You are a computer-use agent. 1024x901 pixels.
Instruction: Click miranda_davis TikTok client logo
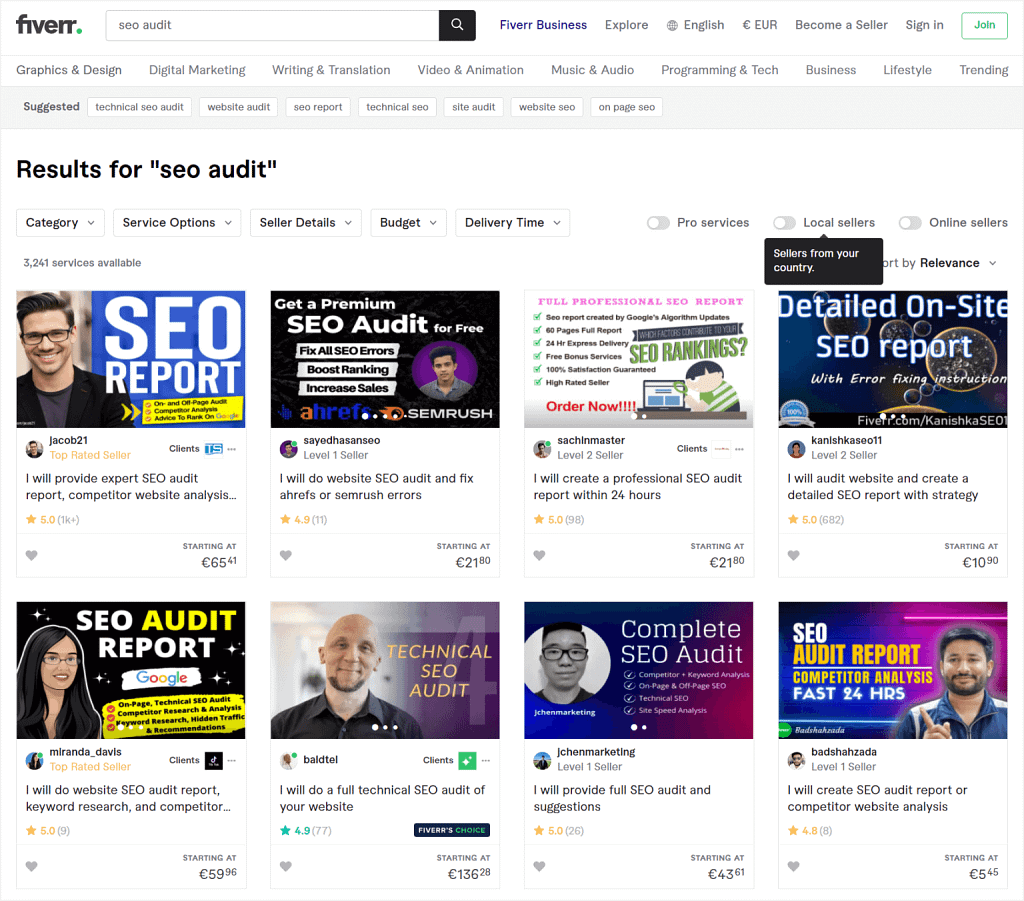point(214,760)
